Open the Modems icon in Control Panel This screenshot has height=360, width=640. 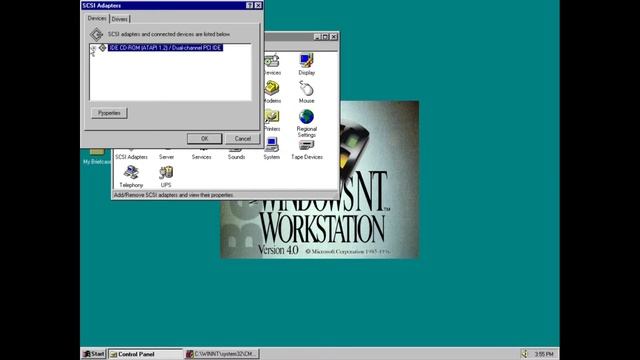coord(272,88)
